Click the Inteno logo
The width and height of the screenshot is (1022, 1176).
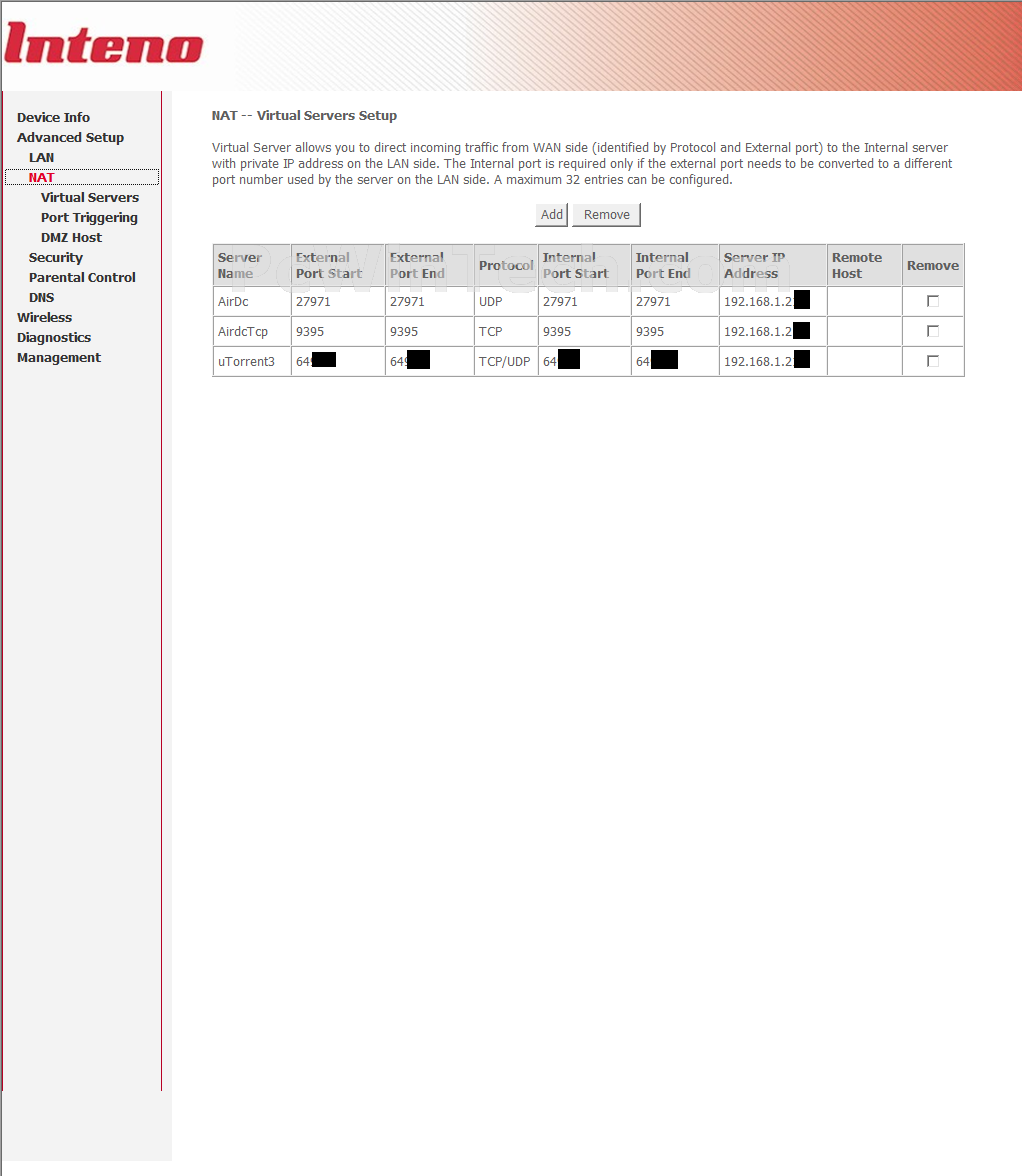click(103, 44)
